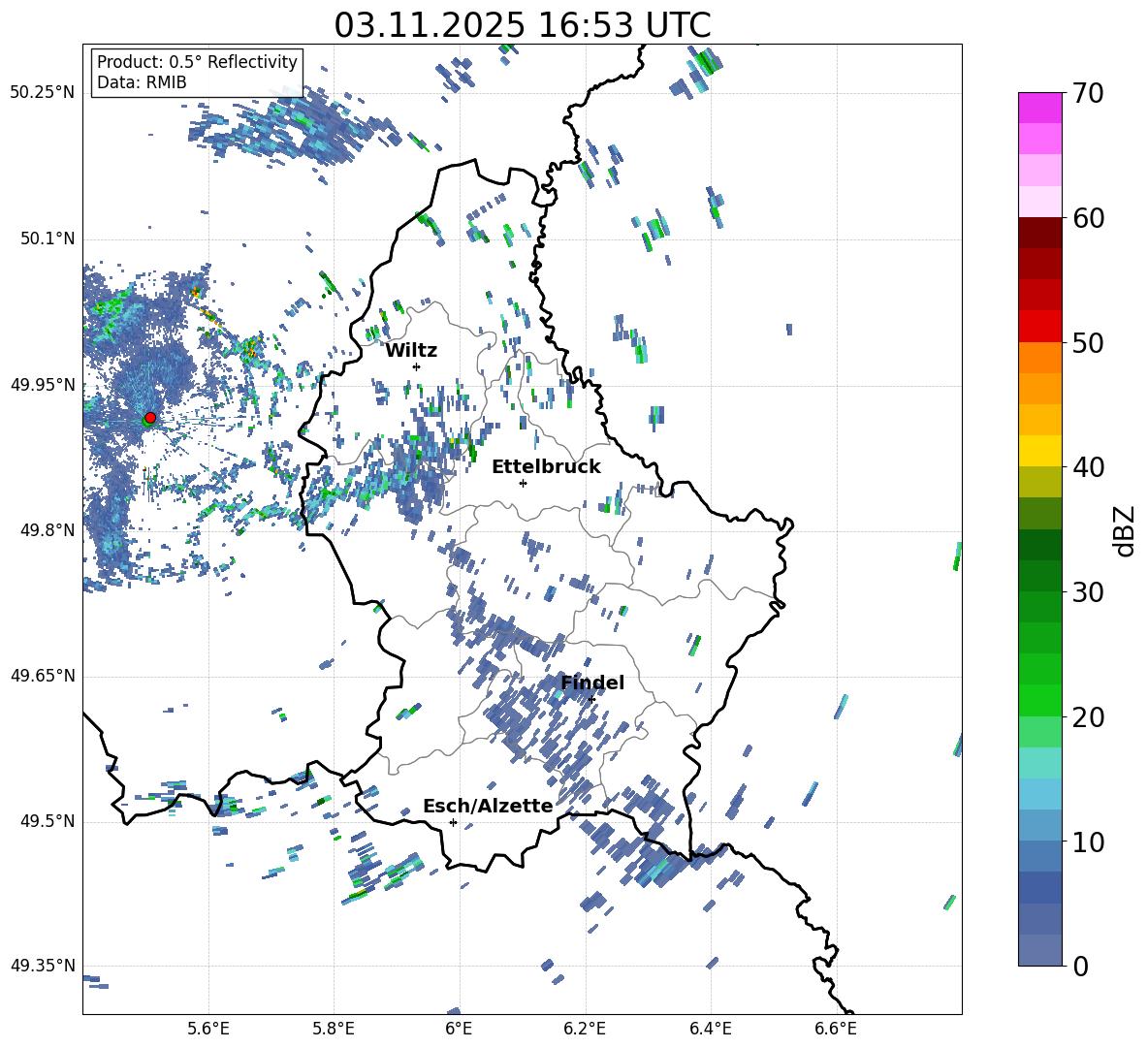Screen dimensions: 1148x1048
Task: Click the 50.25°N latitude tick label
Action: click(x=42, y=93)
